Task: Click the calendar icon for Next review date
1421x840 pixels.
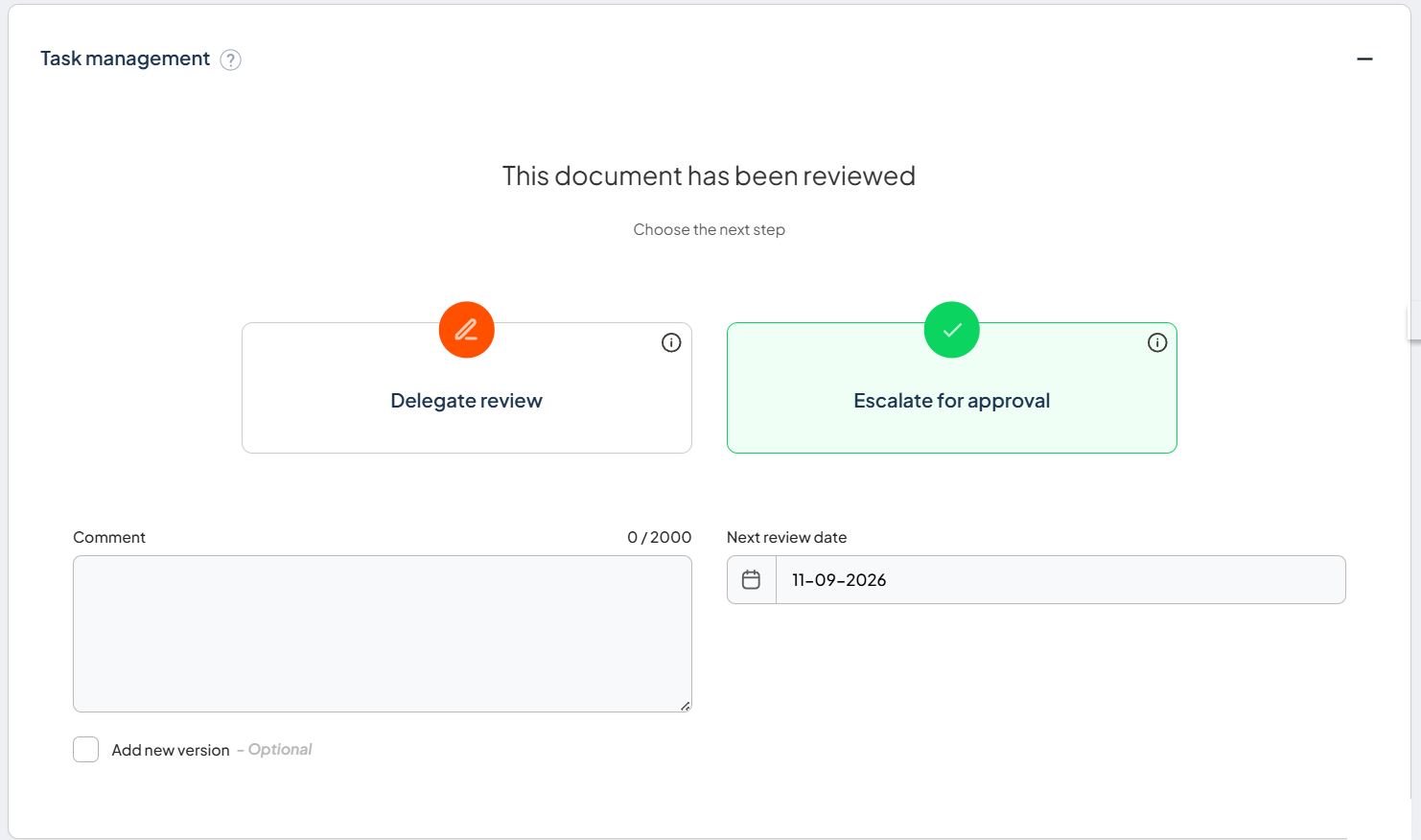Action: (x=752, y=580)
